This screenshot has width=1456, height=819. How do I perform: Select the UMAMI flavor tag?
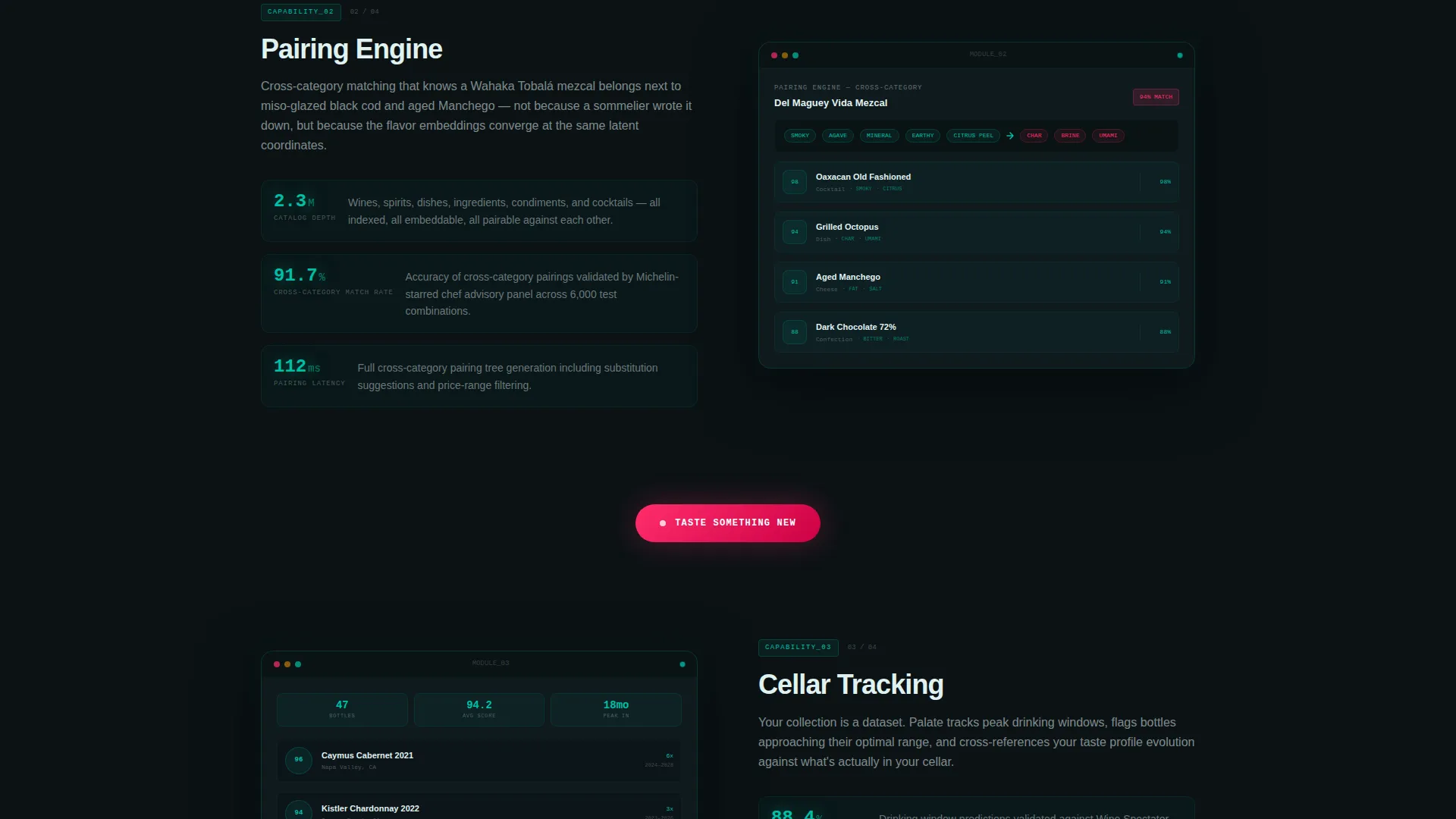click(1108, 136)
